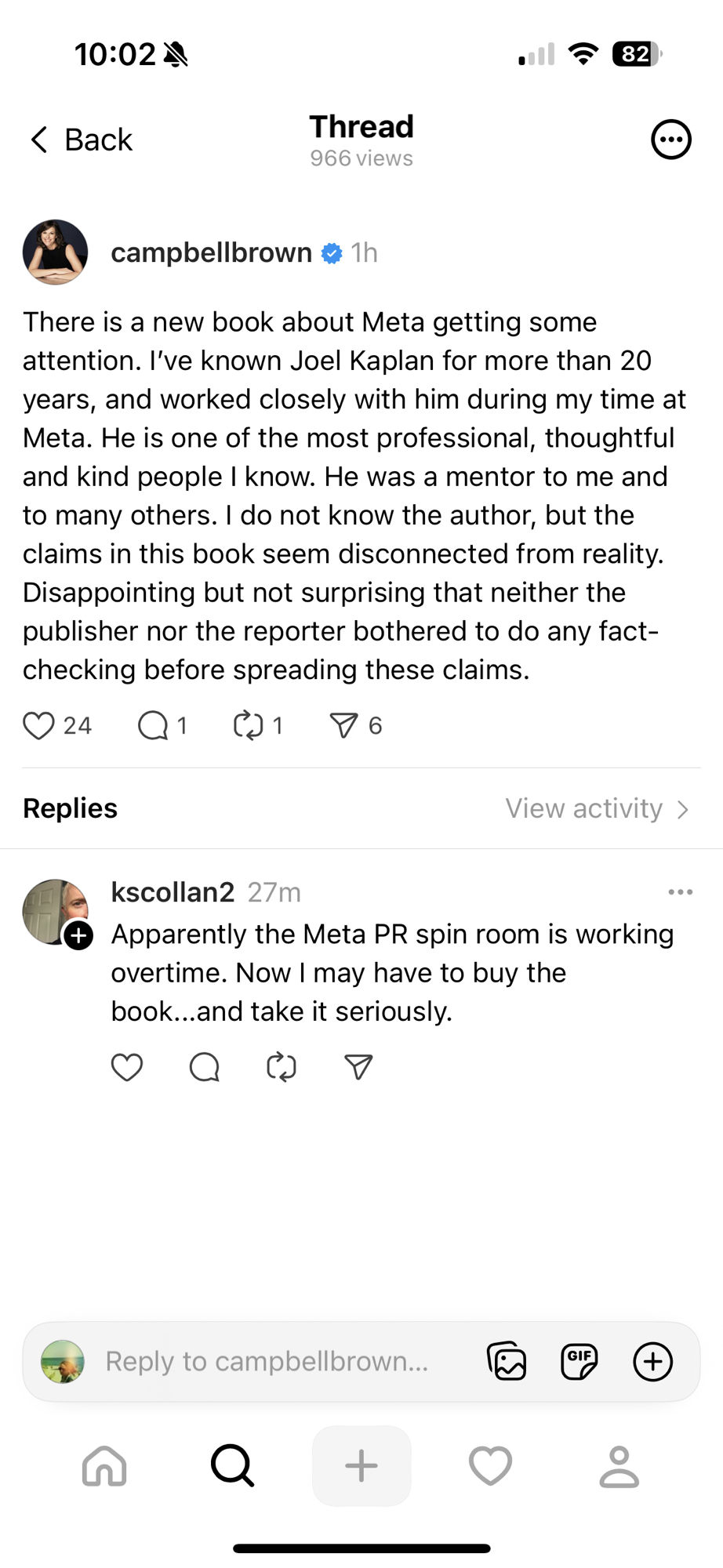Tap the Reply to campbellbrown field
This screenshot has height=1568, width=723.
click(x=267, y=1361)
